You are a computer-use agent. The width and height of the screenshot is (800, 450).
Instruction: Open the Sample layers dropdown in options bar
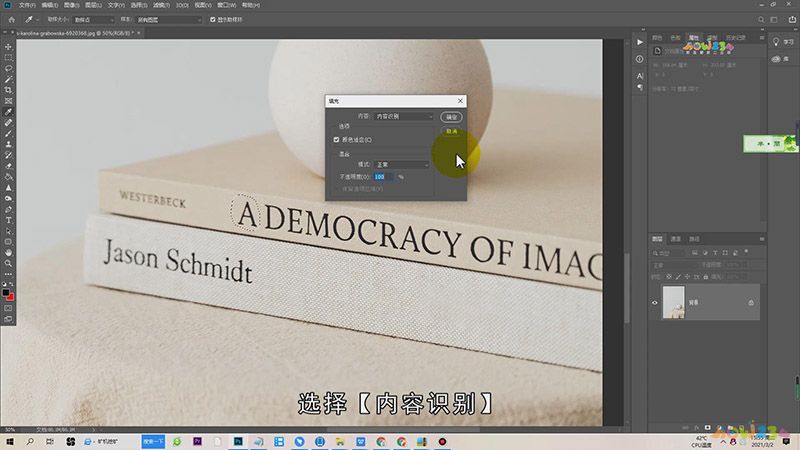[169, 19]
